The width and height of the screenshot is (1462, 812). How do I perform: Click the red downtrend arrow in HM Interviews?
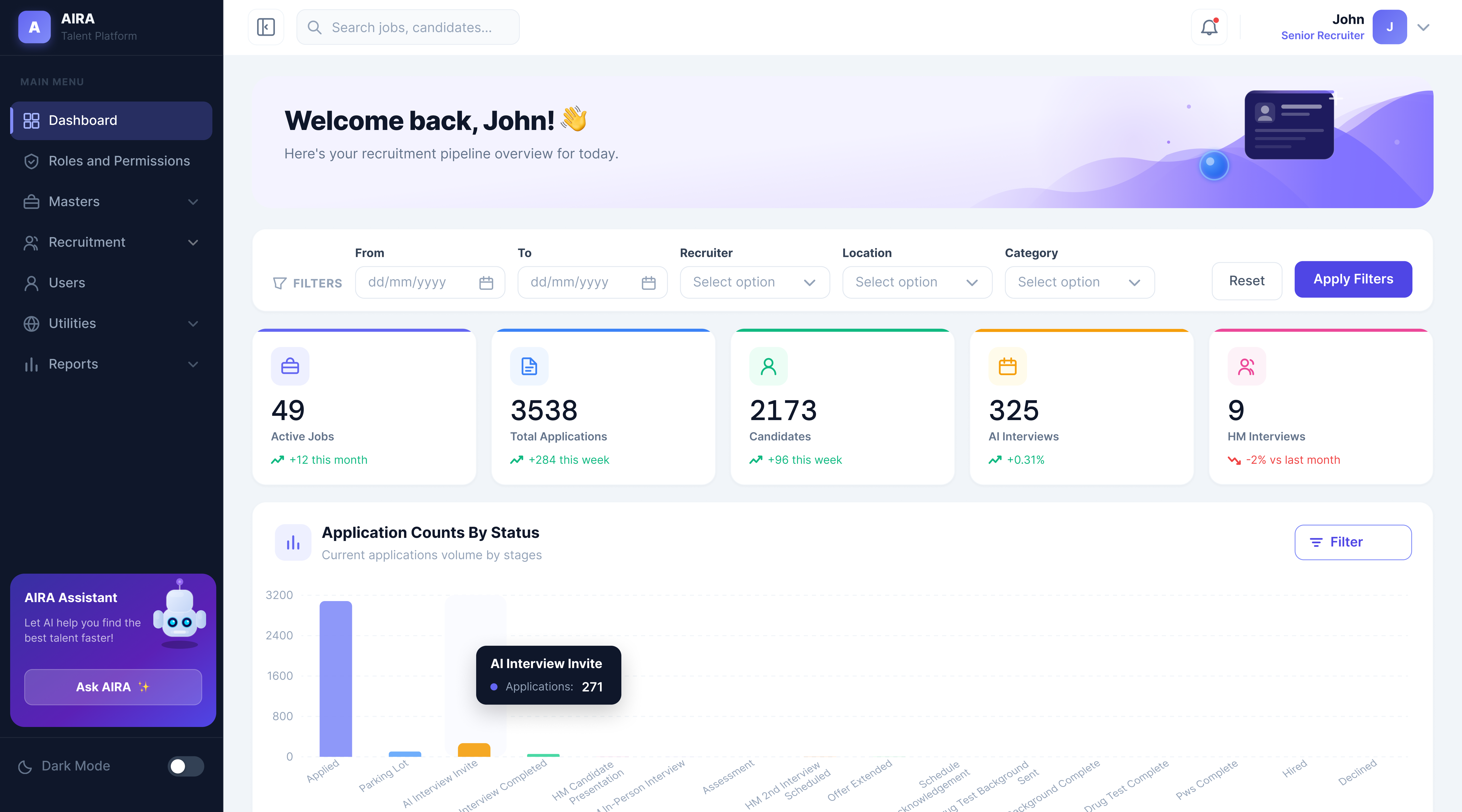coord(1234,460)
